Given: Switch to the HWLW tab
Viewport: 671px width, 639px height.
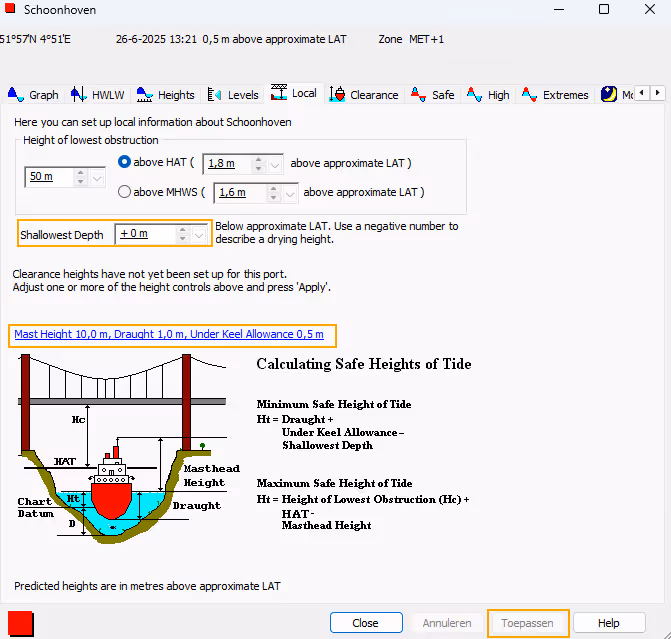Looking at the screenshot, I should [x=98, y=95].
